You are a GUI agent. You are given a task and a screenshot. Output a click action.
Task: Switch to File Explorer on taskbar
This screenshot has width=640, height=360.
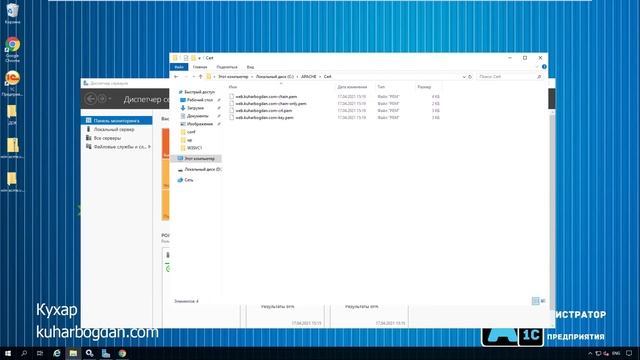coord(73,353)
